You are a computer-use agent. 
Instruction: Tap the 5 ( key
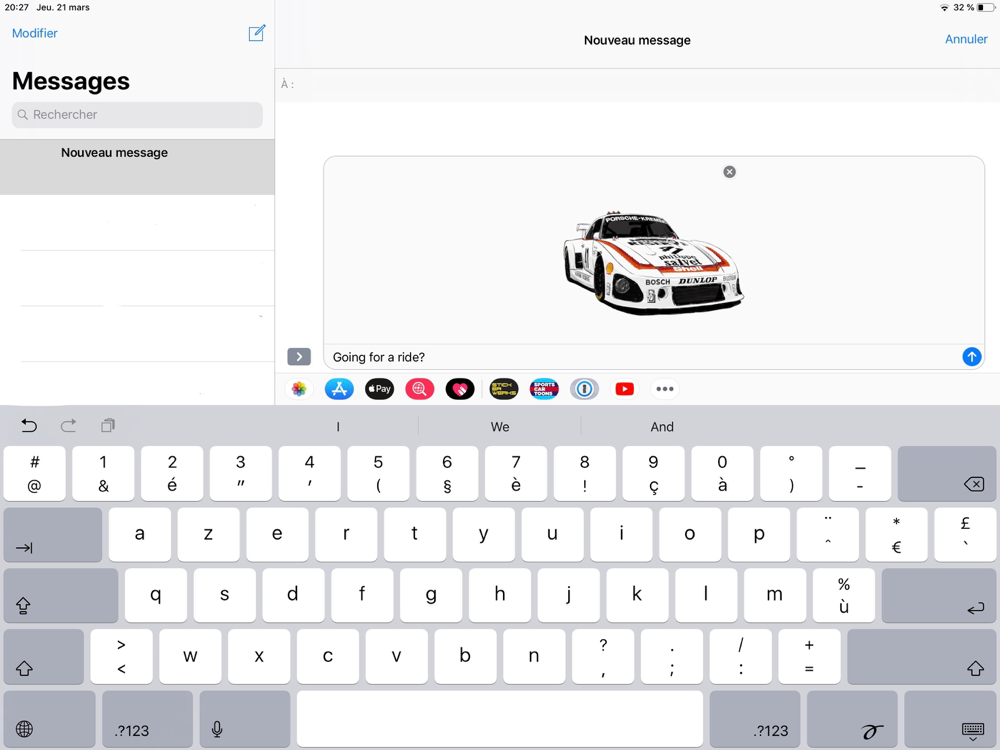tap(378, 474)
